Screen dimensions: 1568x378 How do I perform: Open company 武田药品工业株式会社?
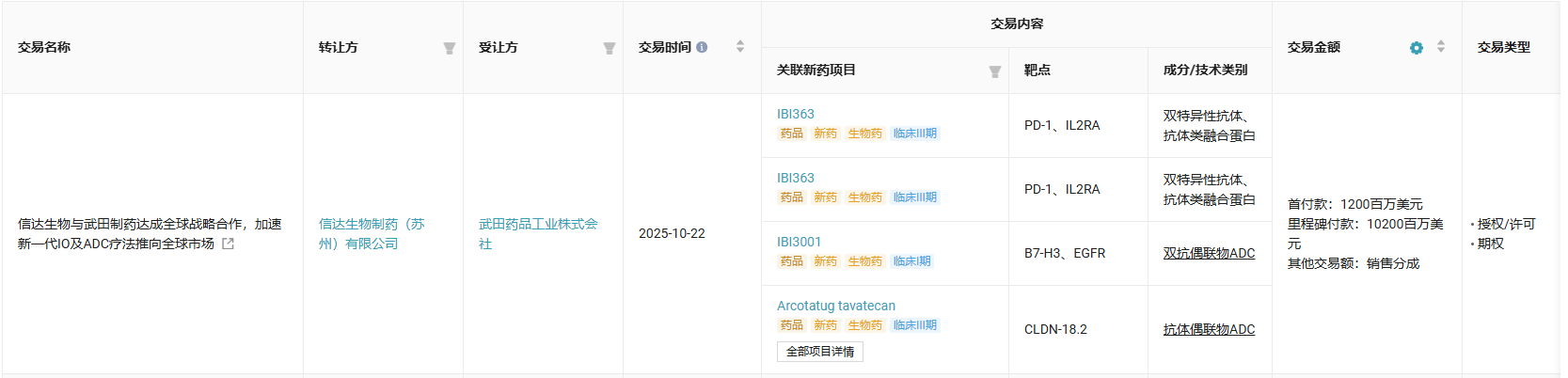pos(538,233)
